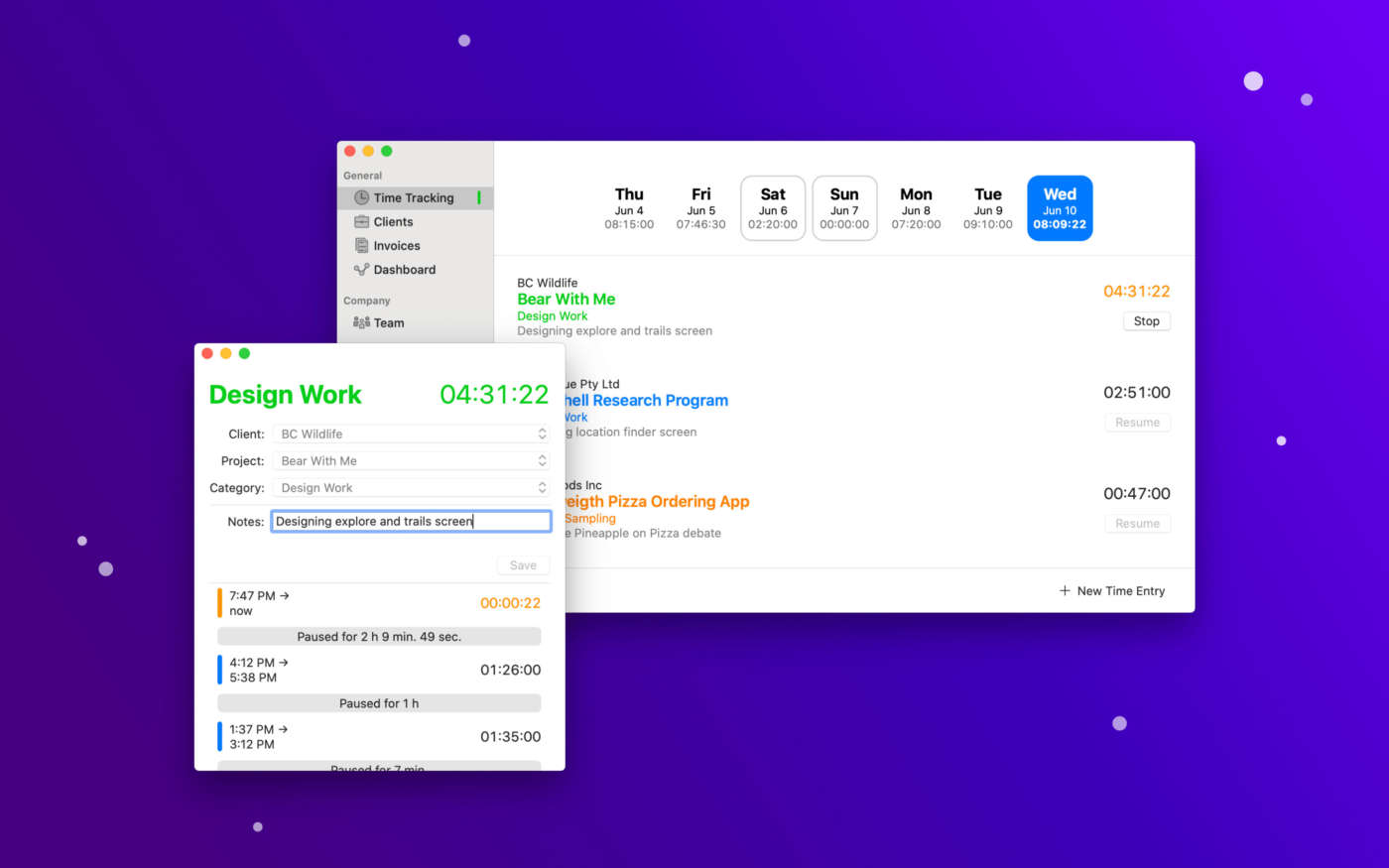Open the Category dropdown in the entry editor
Image resolution: width=1389 pixels, height=868 pixels.
pyautogui.click(x=412, y=488)
